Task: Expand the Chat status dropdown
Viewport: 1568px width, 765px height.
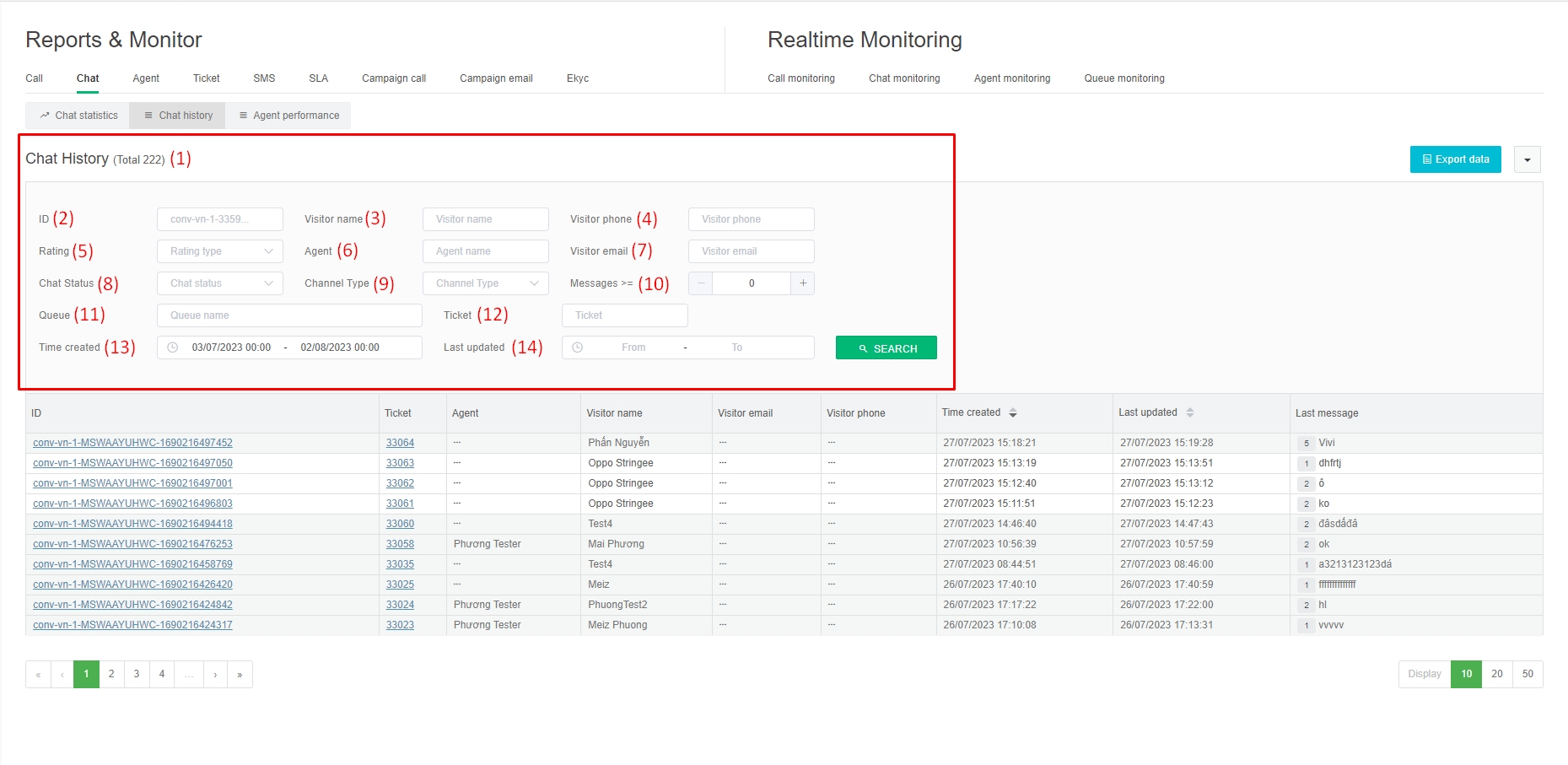Action: click(219, 283)
